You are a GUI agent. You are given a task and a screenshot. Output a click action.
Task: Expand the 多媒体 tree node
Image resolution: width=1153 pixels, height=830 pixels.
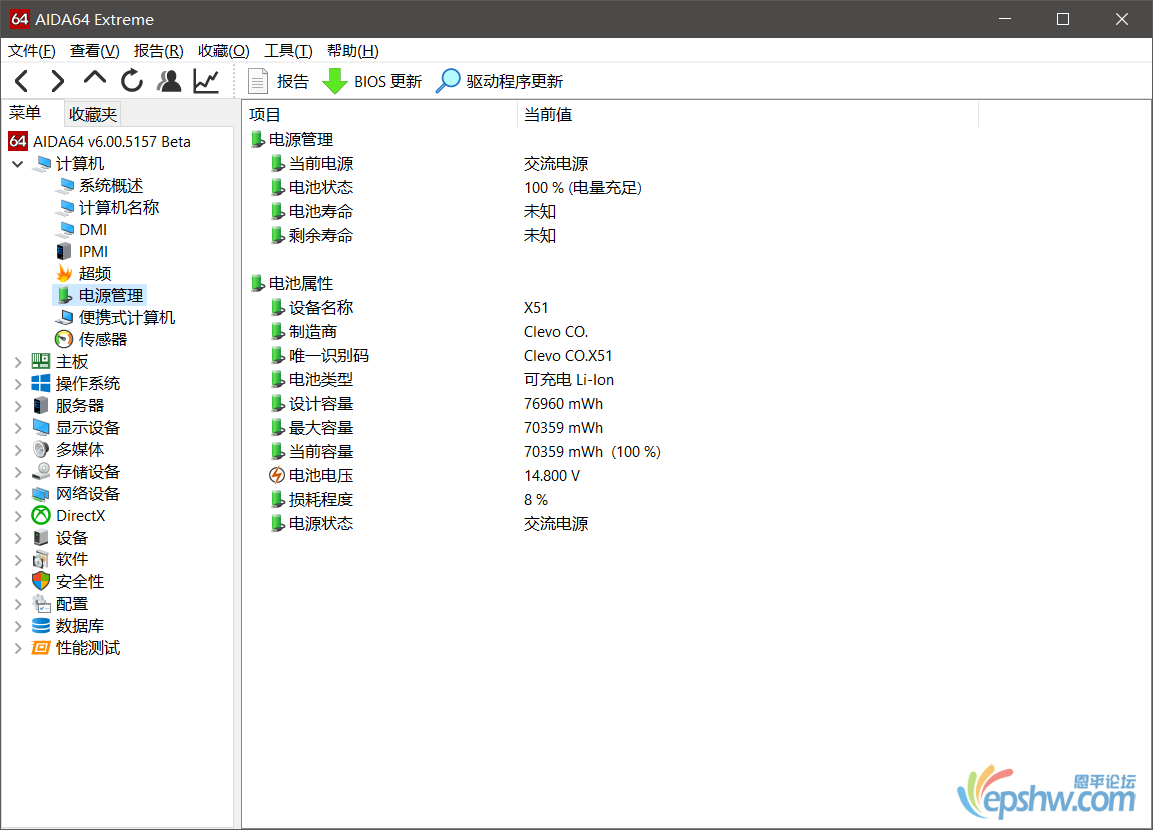tap(18, 450)
